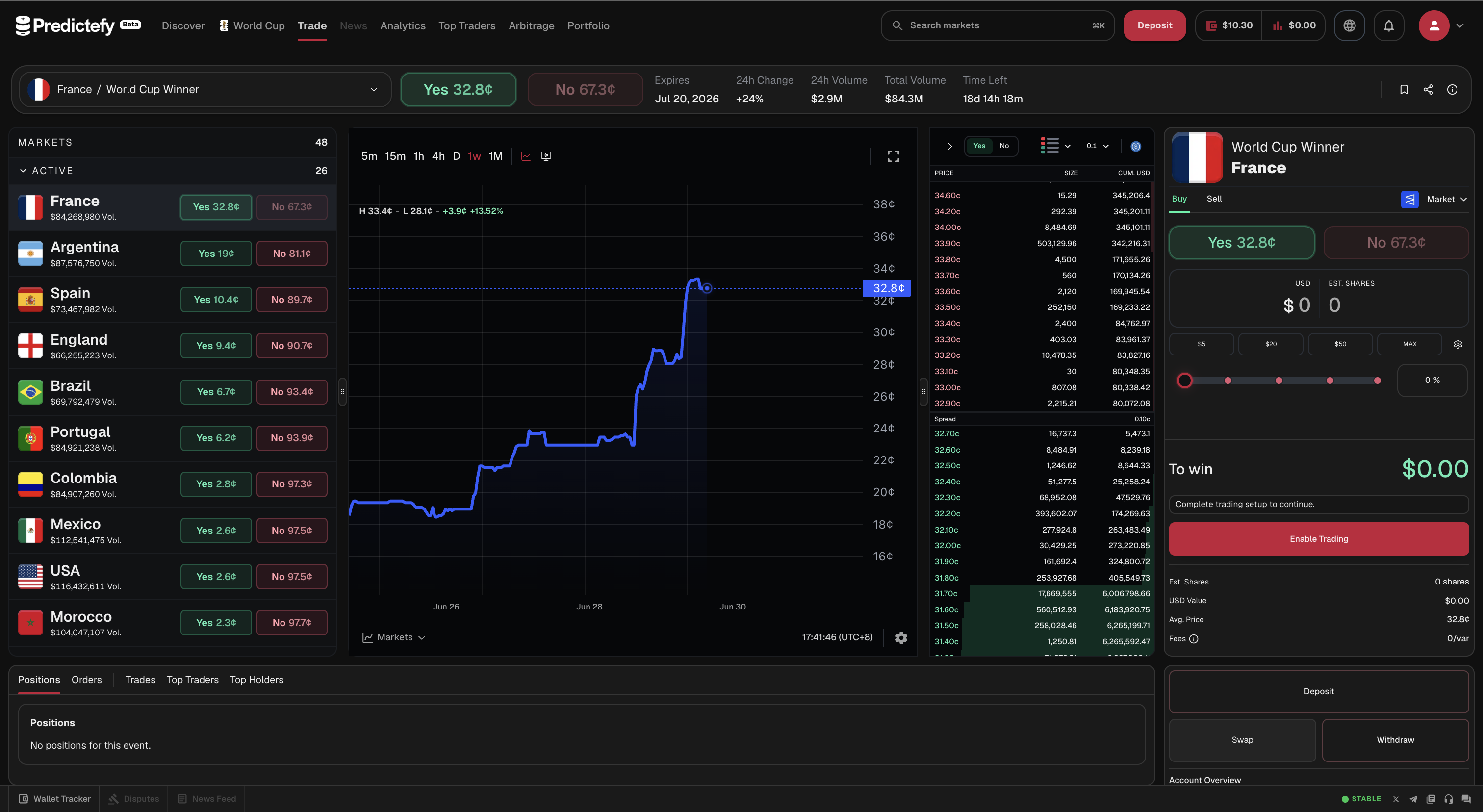Open France / World Cup Winner market selector
This screenshot has width=1483, height=812.
pos(205,89)
